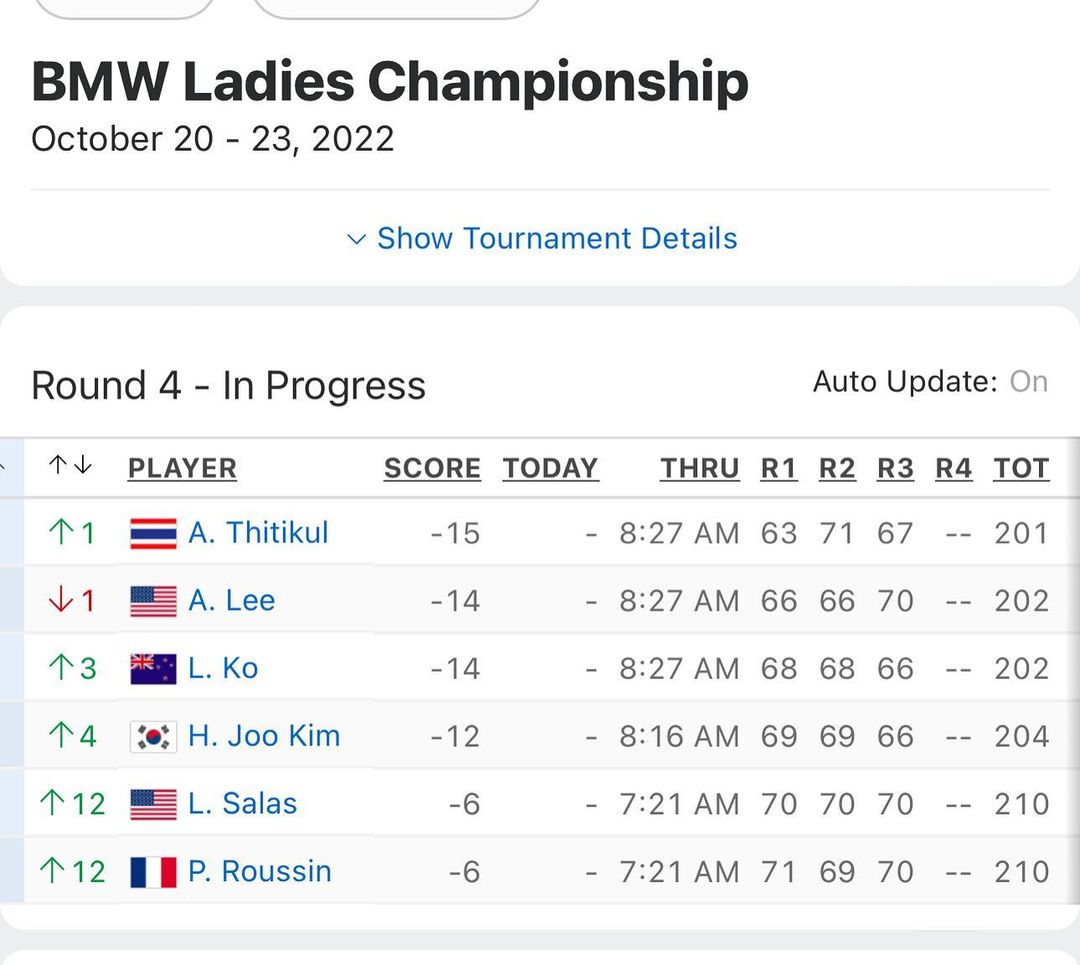
Task: Click the South Korea flag beside H. Joo Kim
Action: tap(154, 737)
